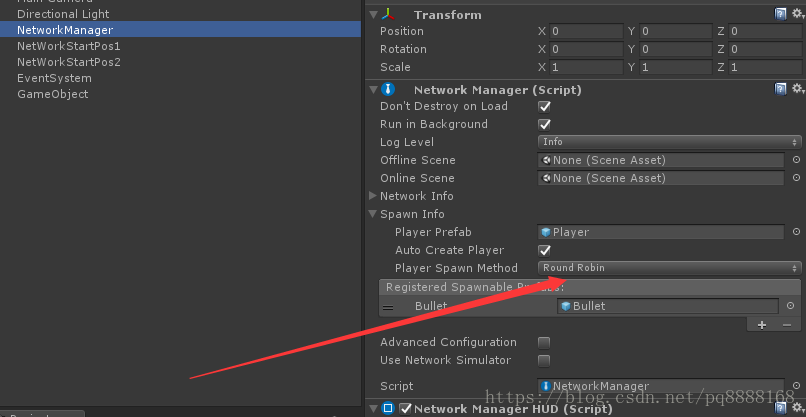Click Rotation X value field
This screenshot has height=417, width=806.
pos(586,49)
